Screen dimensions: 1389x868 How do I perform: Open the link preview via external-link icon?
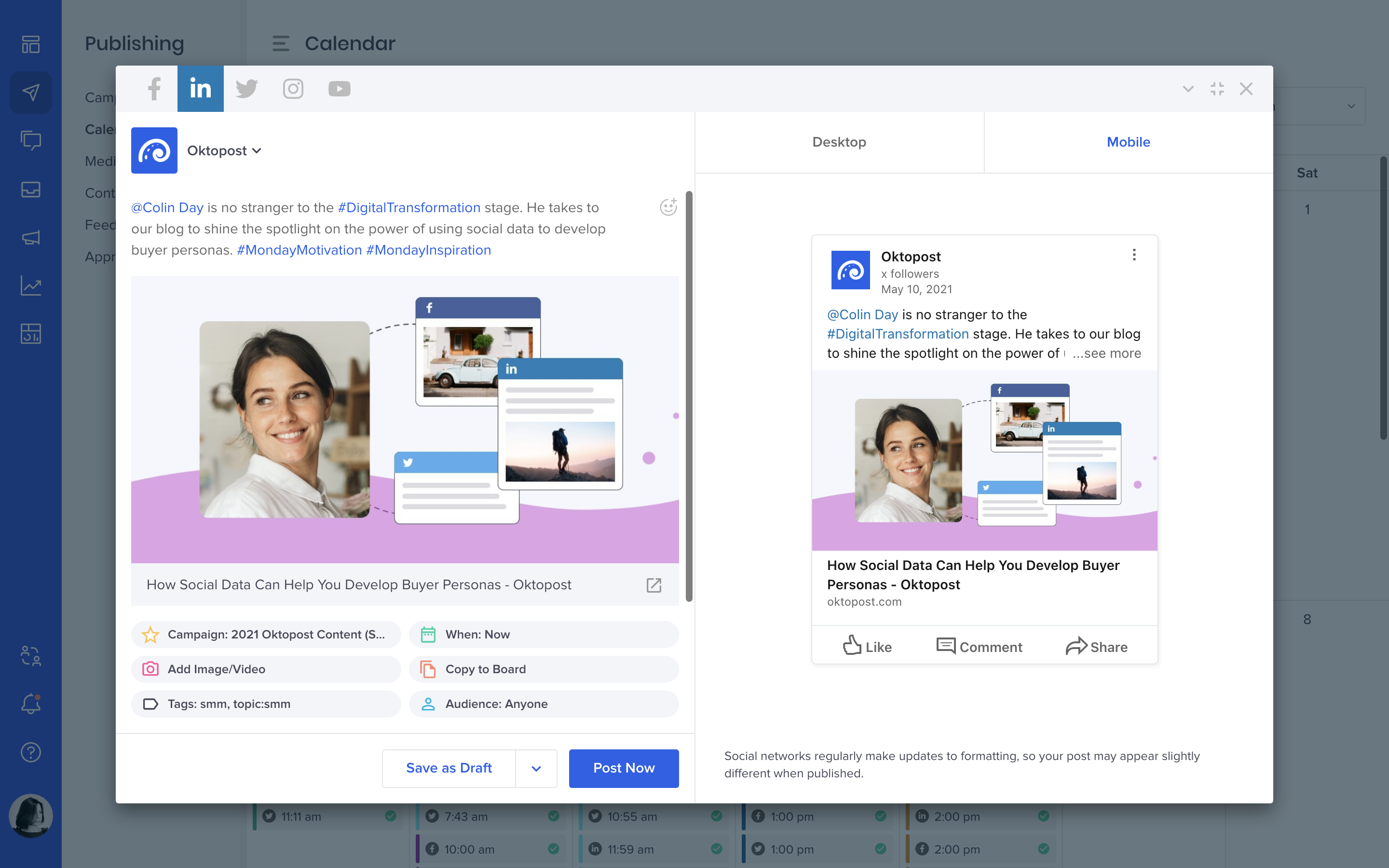click(x=654, y=585)
